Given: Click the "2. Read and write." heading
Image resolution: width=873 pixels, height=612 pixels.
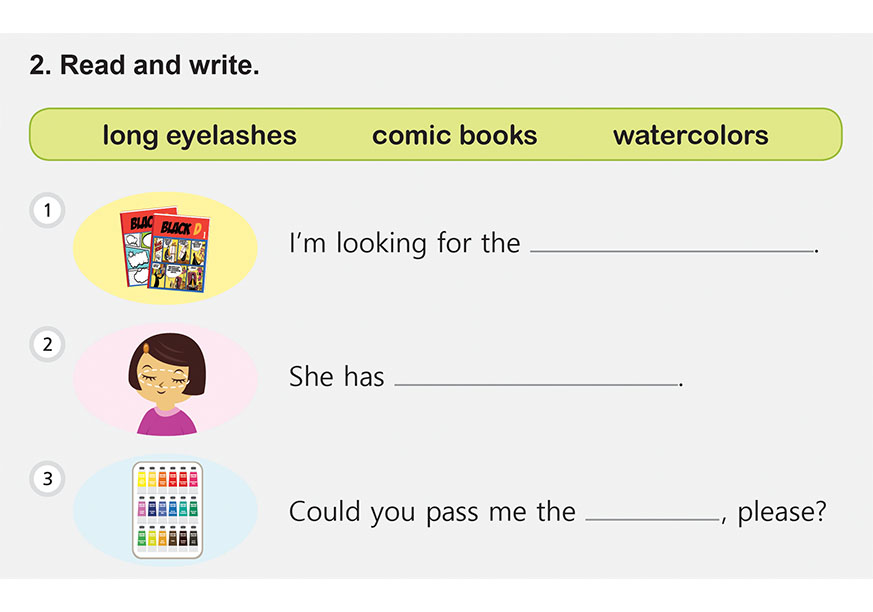Looking at the screenshot, I should [x=145, y=66].
